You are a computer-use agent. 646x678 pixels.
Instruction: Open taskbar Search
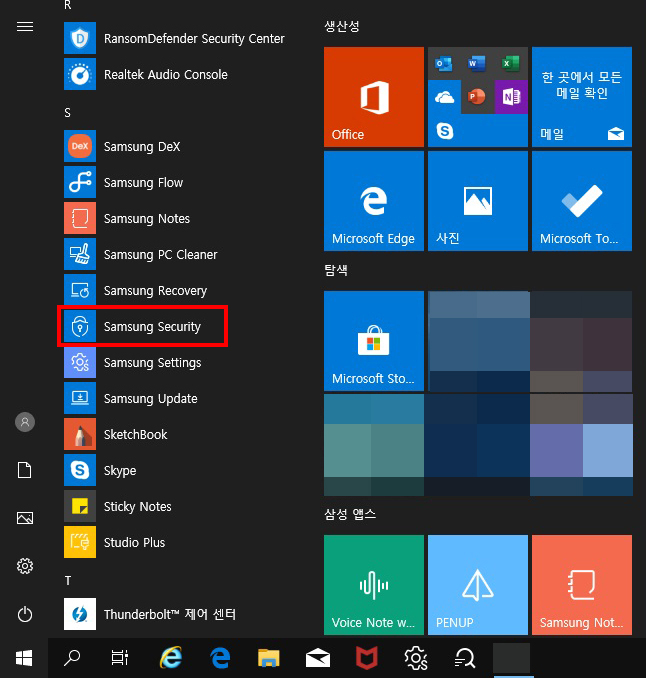(72, 658)
